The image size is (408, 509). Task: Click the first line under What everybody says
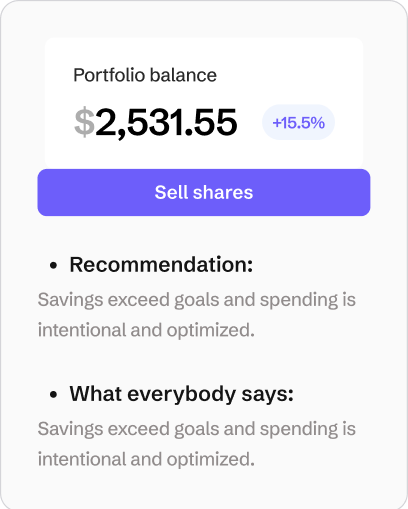[x=197, y=429]
